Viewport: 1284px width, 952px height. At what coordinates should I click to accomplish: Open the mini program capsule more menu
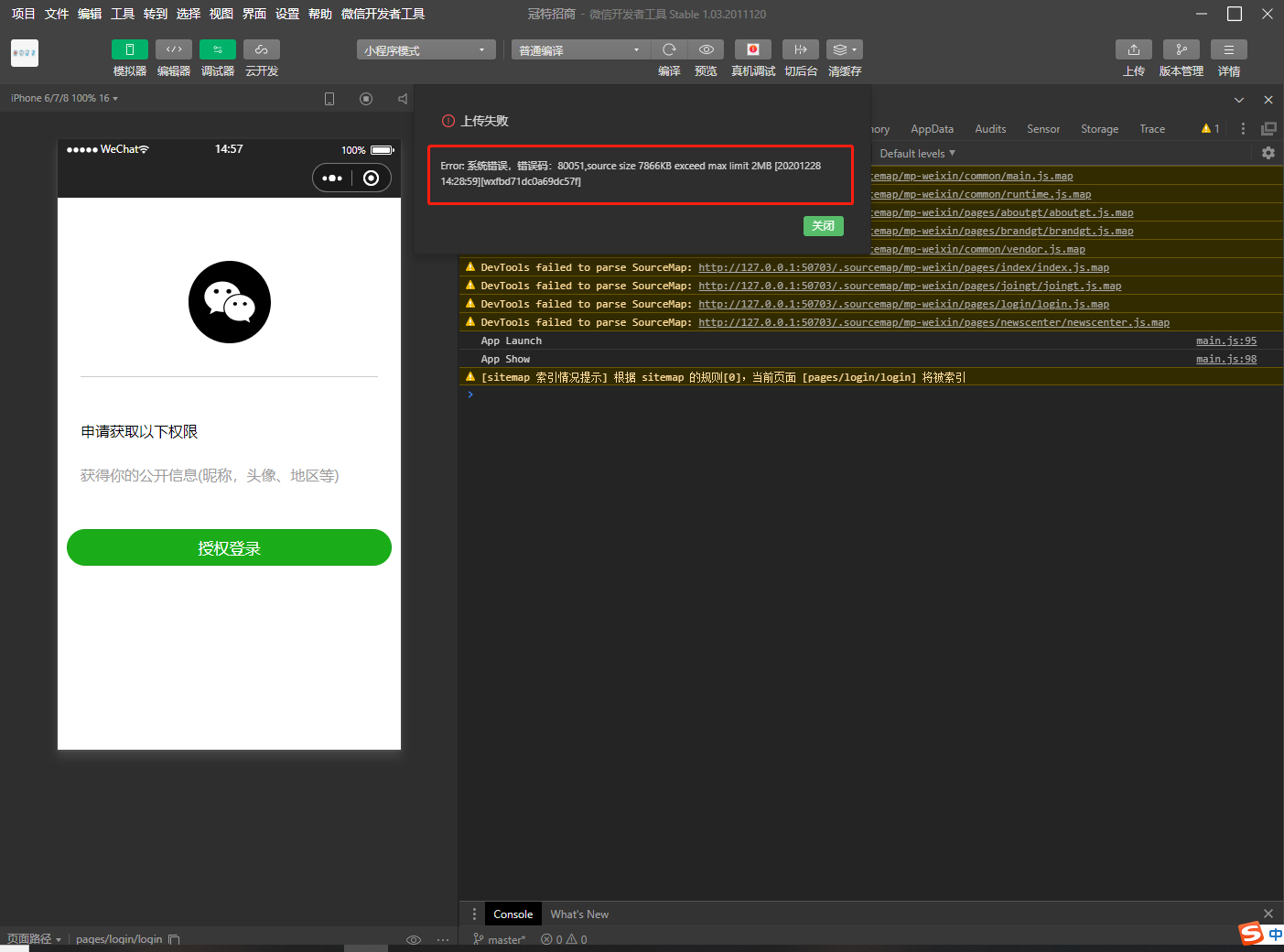[x=332, y=178]
